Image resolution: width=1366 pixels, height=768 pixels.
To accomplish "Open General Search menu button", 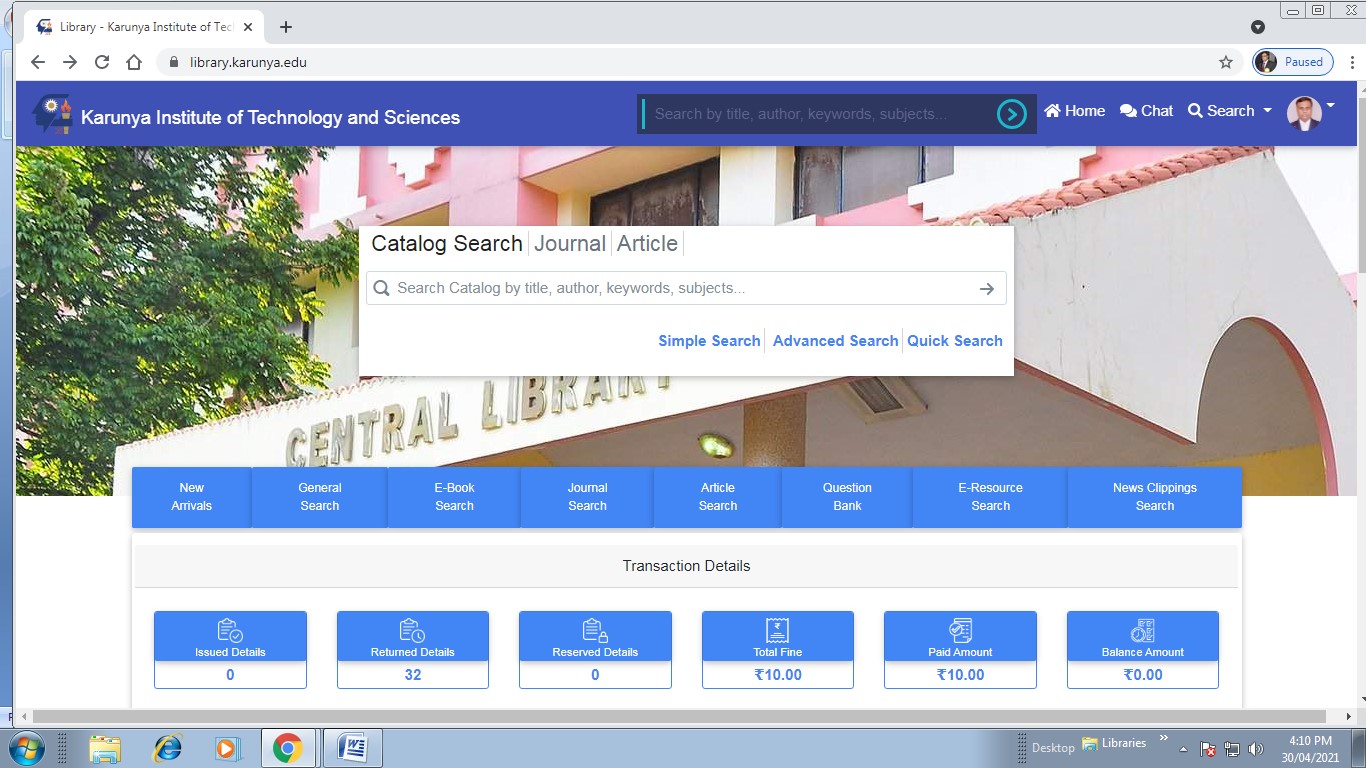I will pyautogui.click(x=320, y=497).
